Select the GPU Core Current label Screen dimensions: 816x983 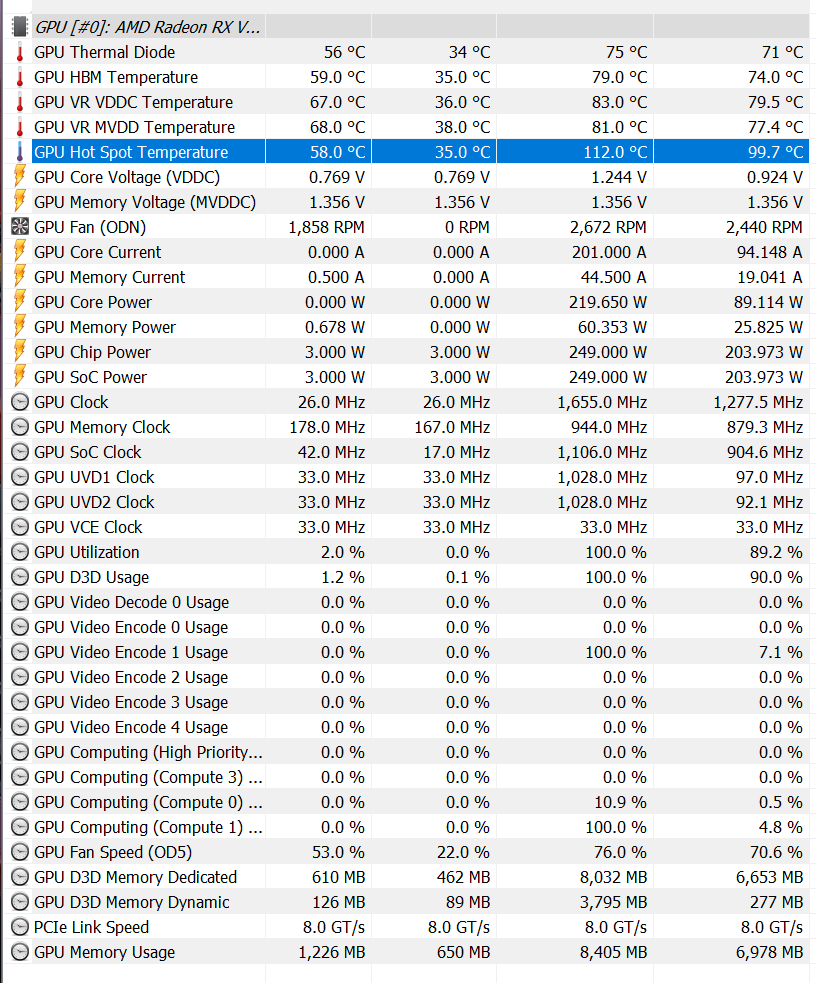(98, 252)
